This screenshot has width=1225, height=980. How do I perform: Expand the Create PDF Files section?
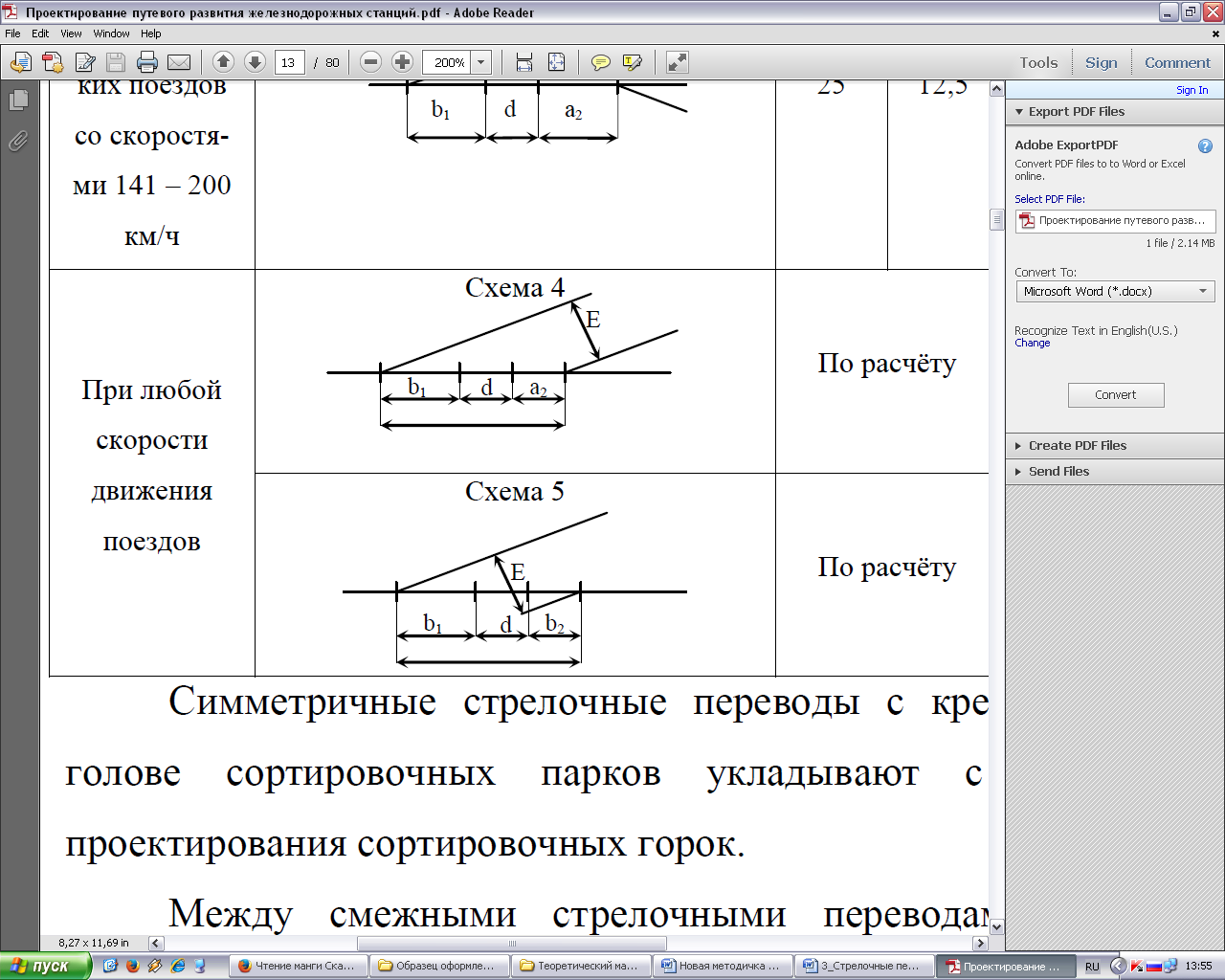coord(1077,446)
